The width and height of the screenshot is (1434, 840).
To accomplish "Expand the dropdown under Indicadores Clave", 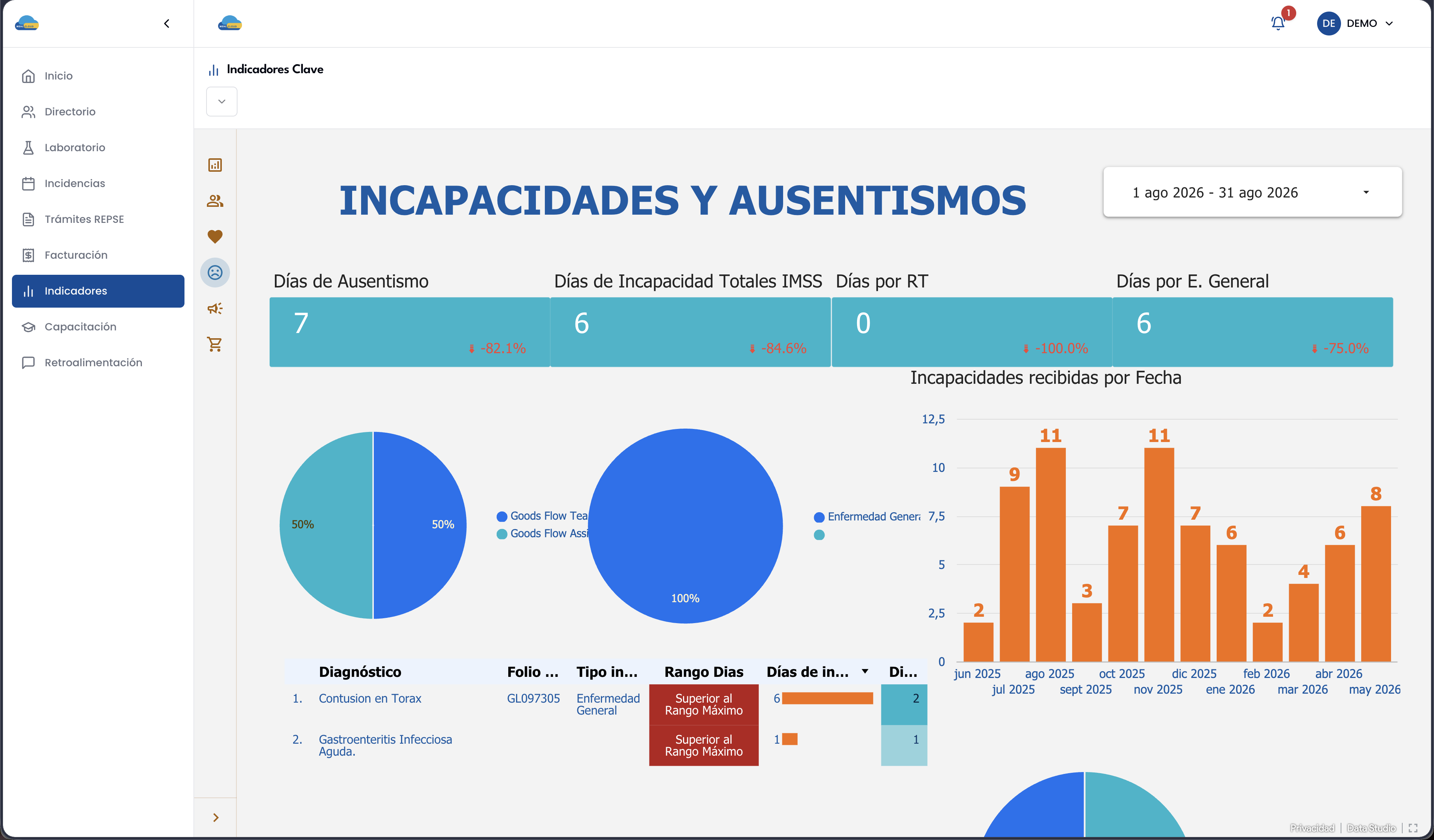I will tap(221, 101).
